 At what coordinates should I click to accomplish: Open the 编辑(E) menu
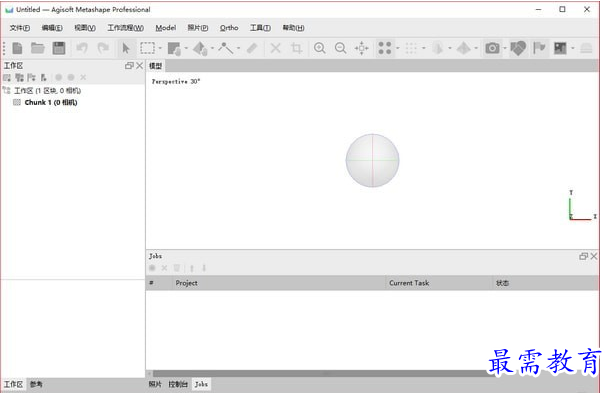coord(52,28)
